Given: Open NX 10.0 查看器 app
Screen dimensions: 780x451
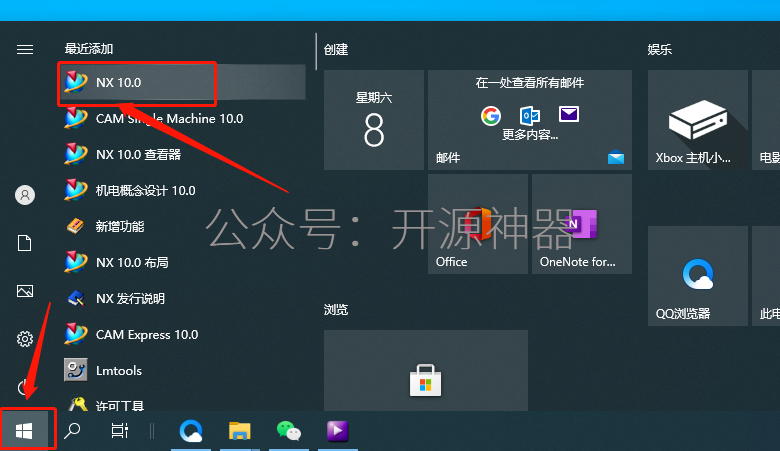Looking at the screenshot, I should click(182, 154).
